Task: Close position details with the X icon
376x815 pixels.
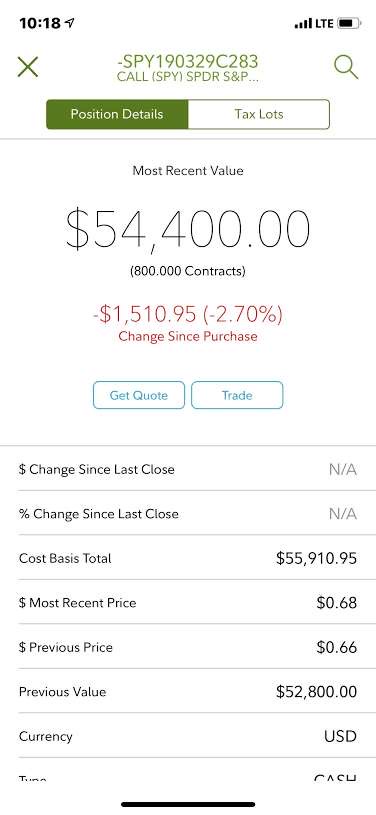Action: pyautogui.click(x=28, y=67)
